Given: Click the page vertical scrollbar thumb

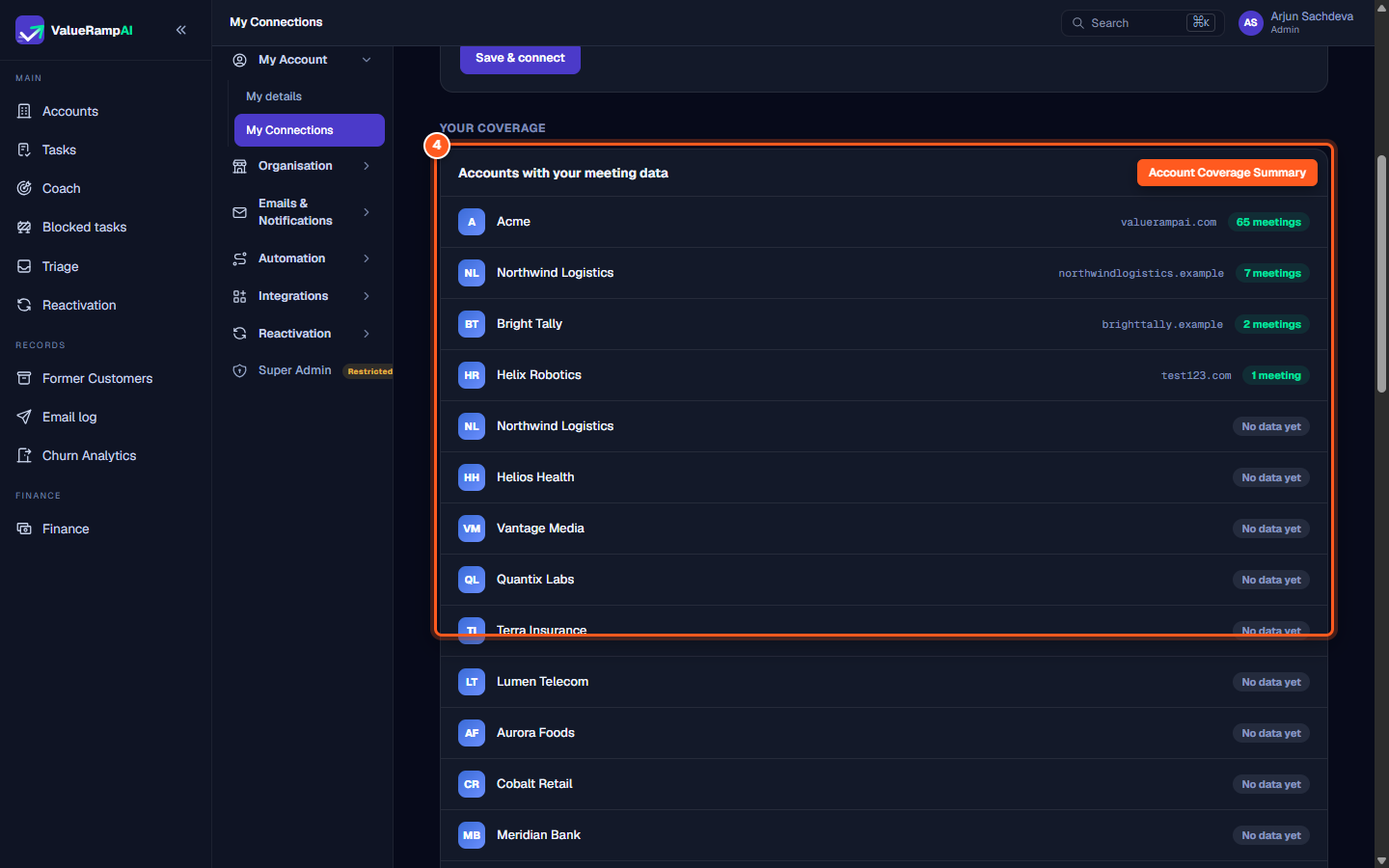Looking at the screenshot, I should pyautogui.click(x=1381, y=273).
